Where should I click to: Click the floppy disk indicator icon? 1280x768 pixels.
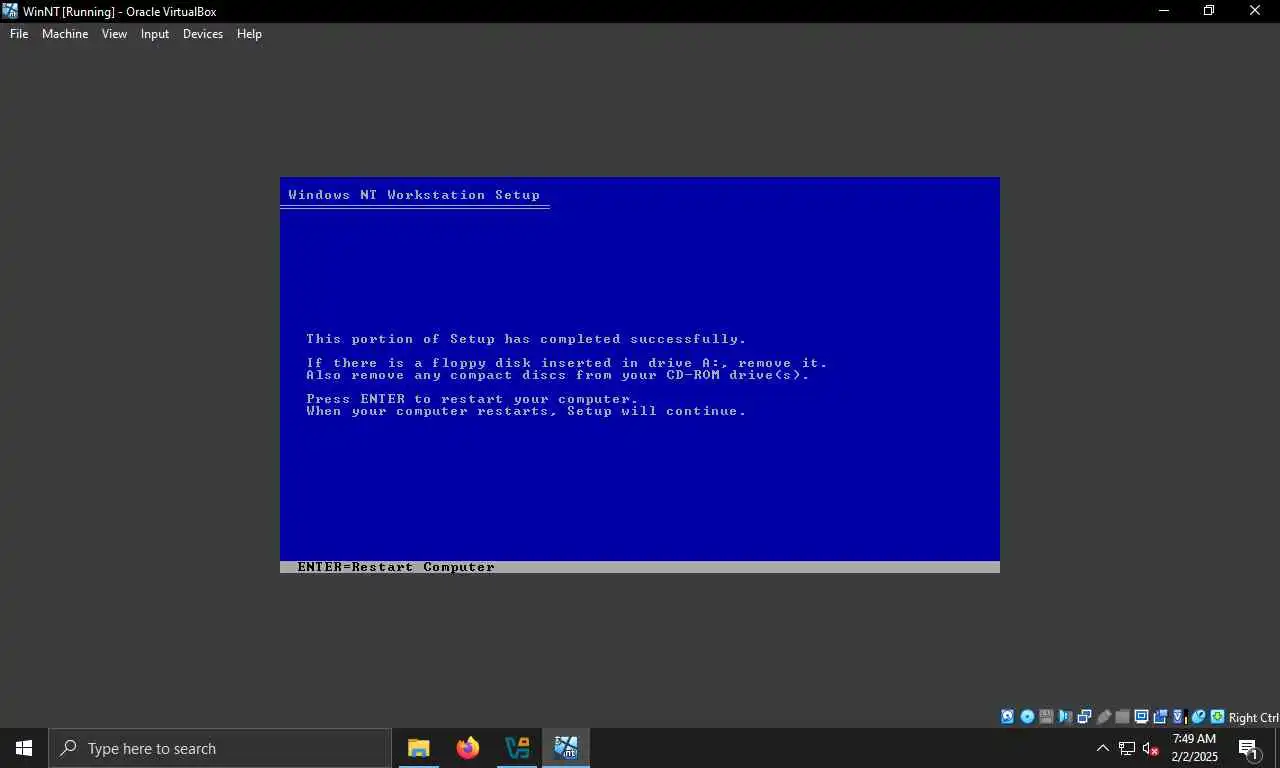pyautogui.click(x=1045, y=717)
